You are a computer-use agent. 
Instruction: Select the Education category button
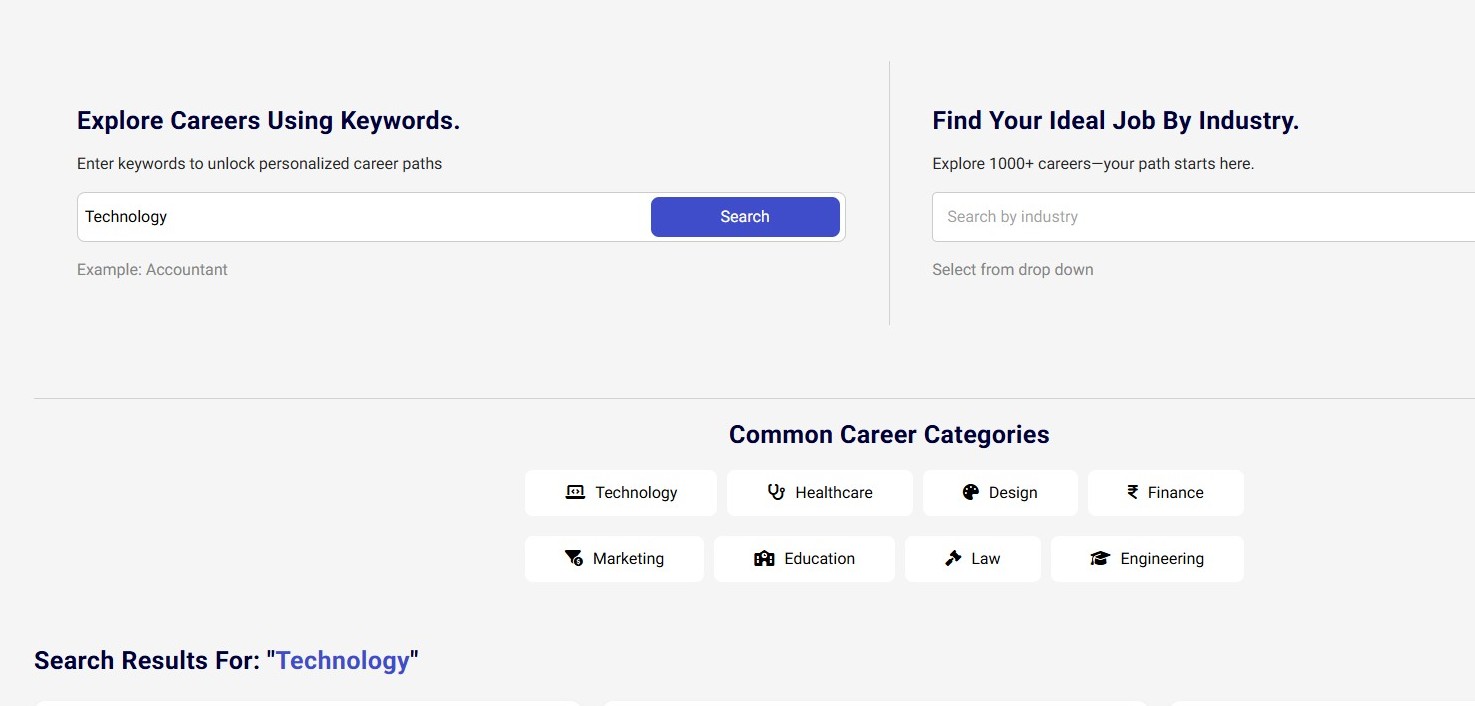point(804,558)
